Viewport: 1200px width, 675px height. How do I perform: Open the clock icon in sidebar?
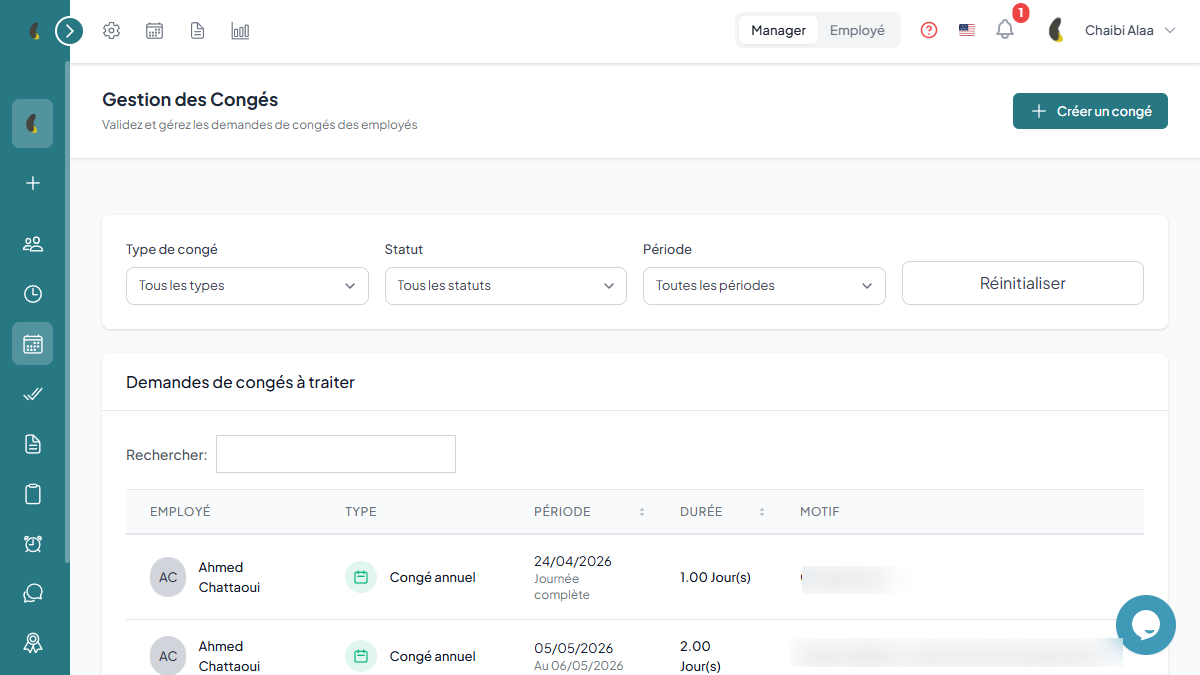click(x=33, y=294)
